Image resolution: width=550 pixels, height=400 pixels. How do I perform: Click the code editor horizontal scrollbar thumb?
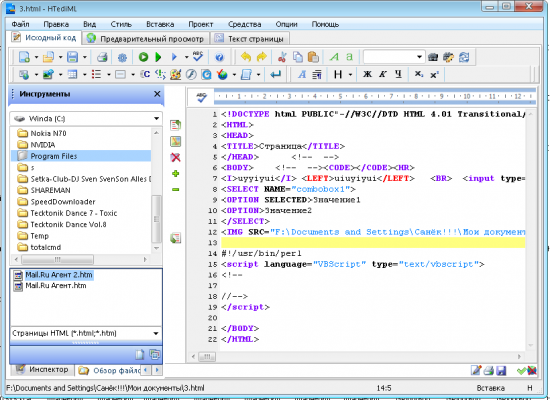coord(207,357)
